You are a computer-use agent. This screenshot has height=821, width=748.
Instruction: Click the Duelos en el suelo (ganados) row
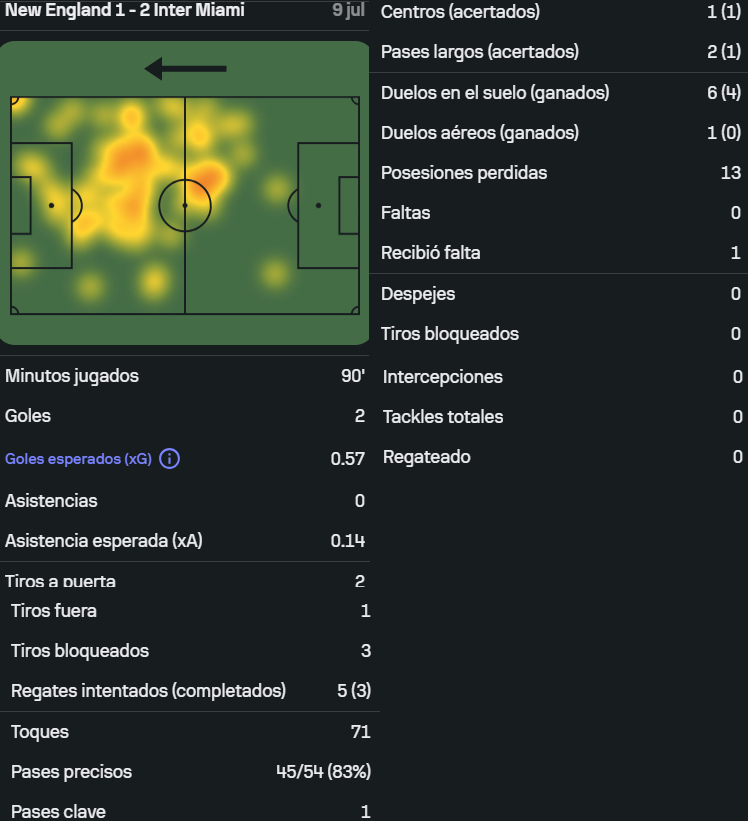[x=561, y=93]
